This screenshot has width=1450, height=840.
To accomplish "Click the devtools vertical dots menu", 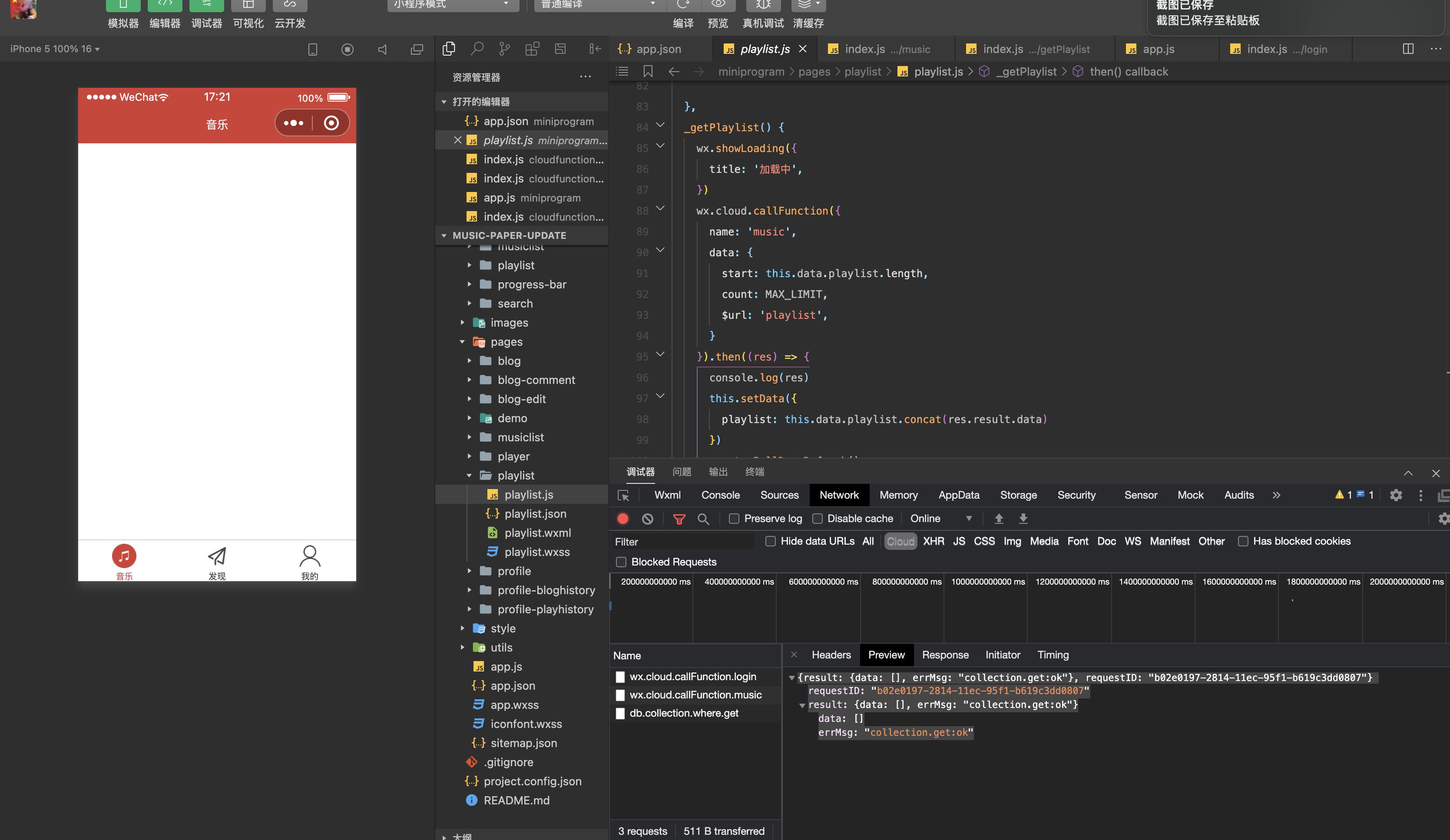I will coord(1420,495).
